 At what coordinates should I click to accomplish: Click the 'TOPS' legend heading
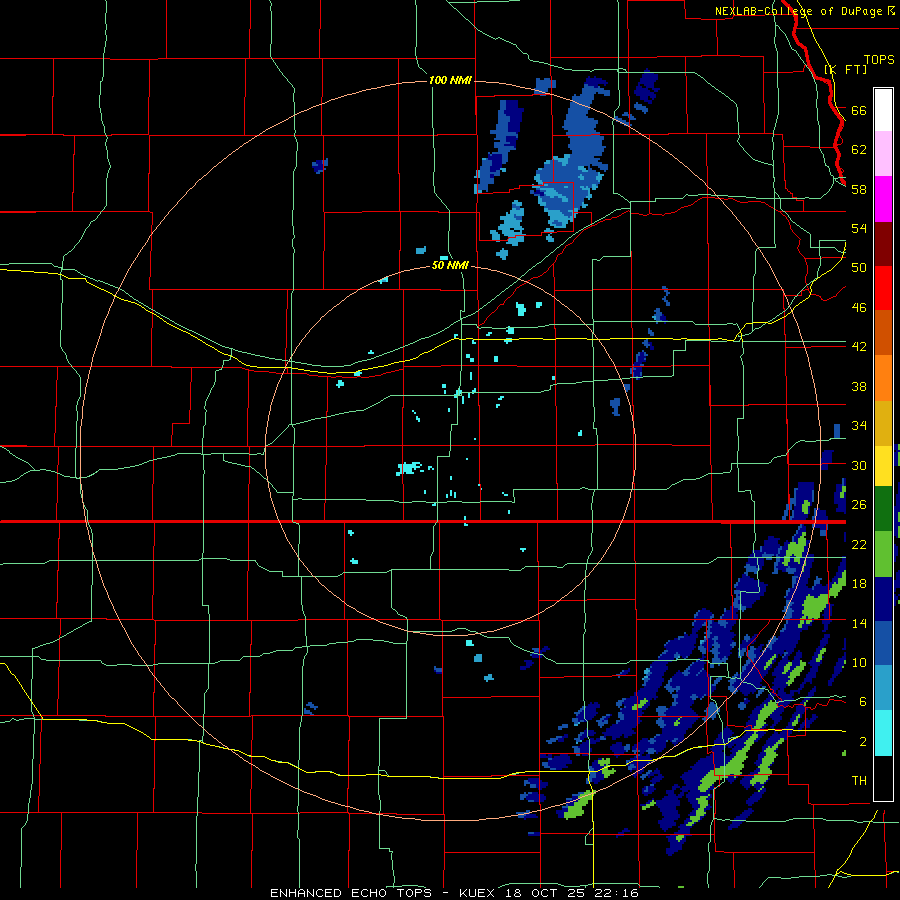[879, 60]
